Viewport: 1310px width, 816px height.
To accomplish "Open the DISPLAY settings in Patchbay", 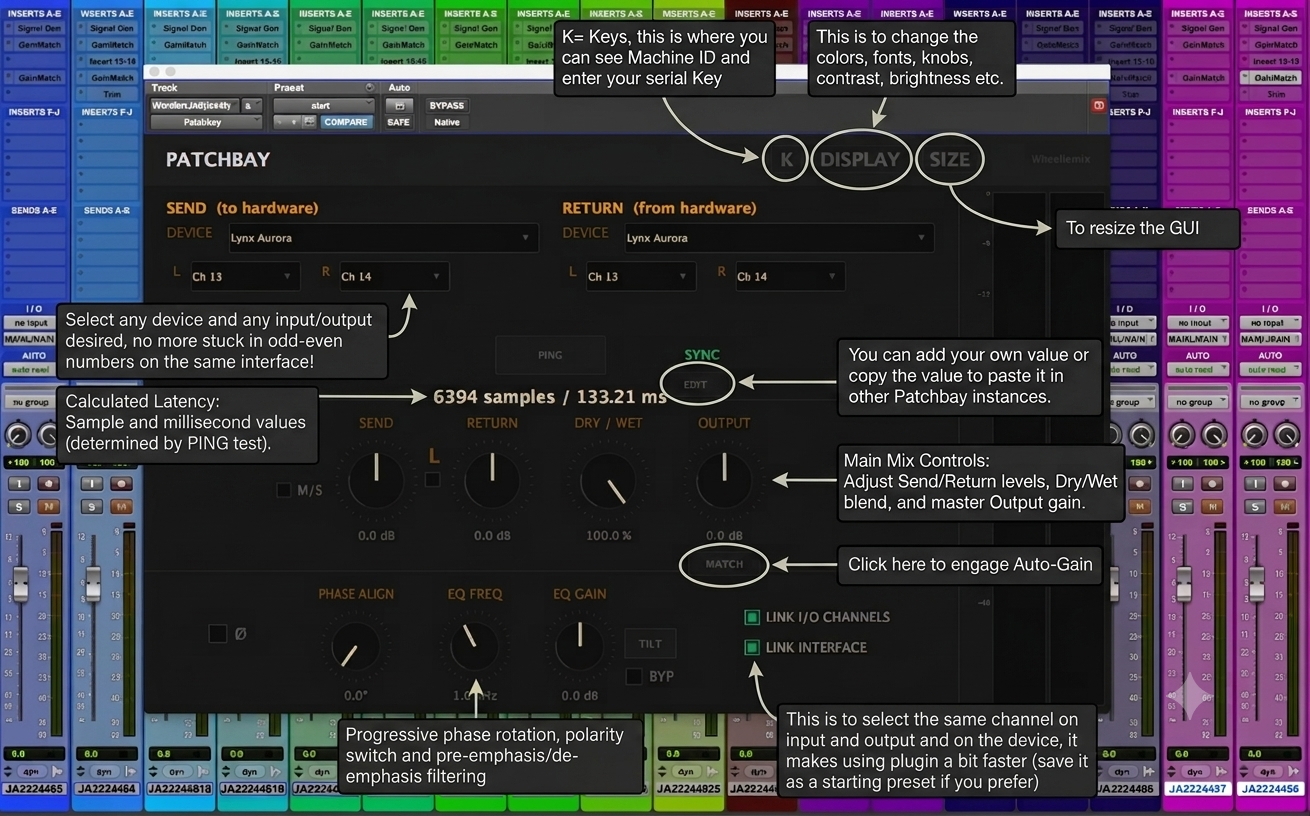I will click(860, 159).
